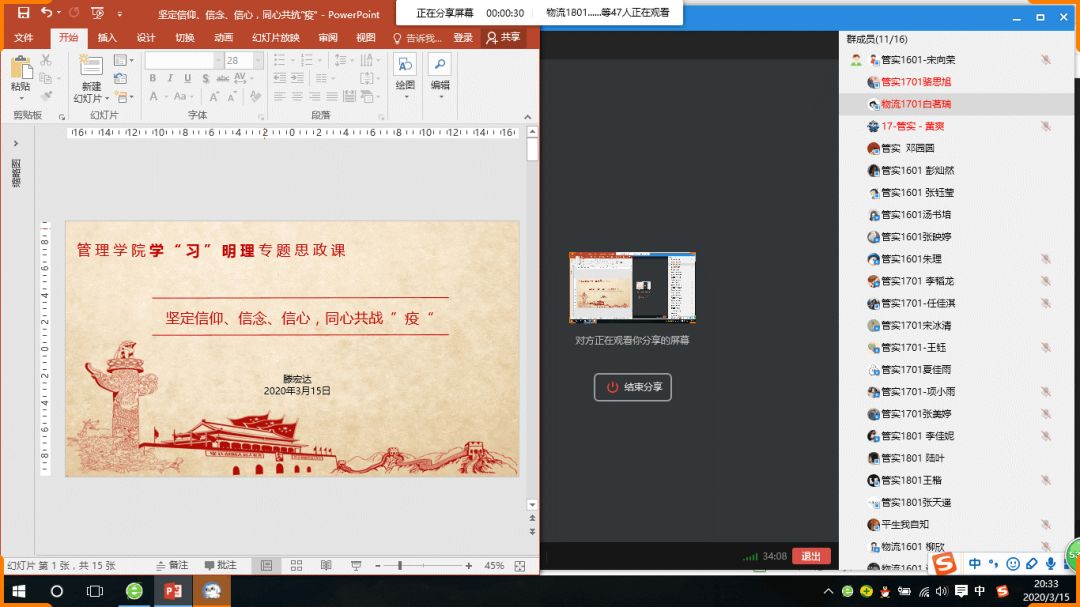Open the 插入 ribbon tab
Screen dimensions: 1080x607
click(x=107, y=38)
